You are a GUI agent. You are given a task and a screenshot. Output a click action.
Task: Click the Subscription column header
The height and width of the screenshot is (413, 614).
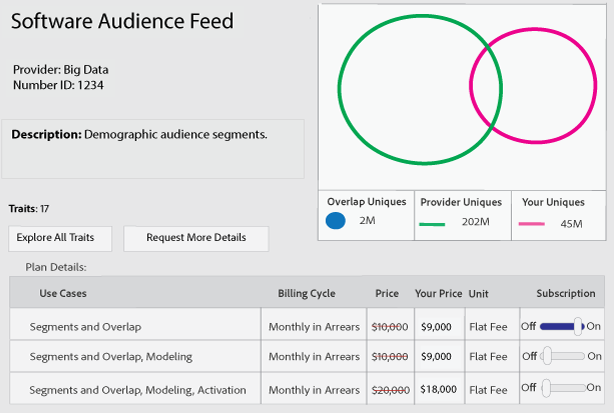coord(566,294)
